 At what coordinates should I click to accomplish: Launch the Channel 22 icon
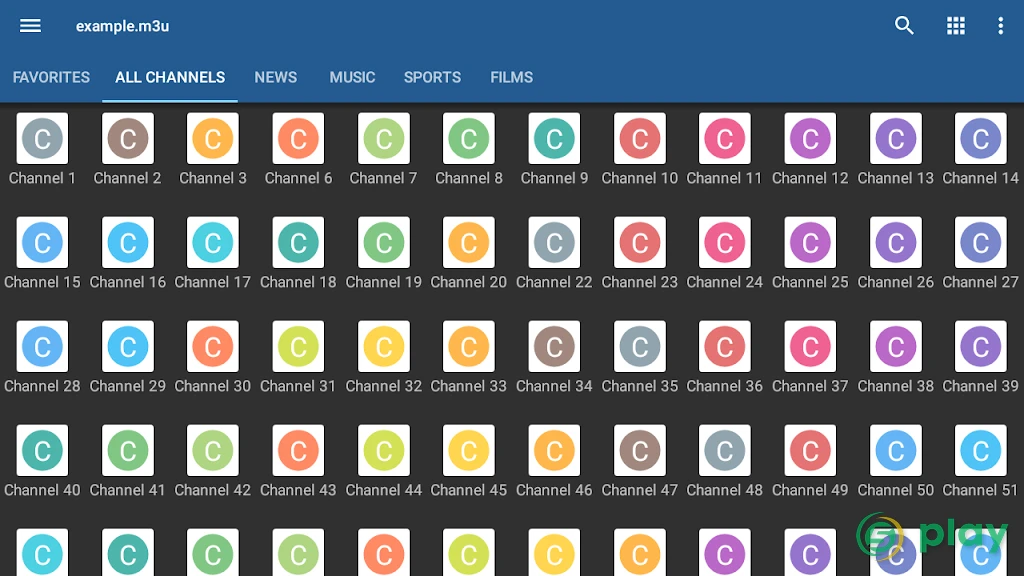coord(554,242)
